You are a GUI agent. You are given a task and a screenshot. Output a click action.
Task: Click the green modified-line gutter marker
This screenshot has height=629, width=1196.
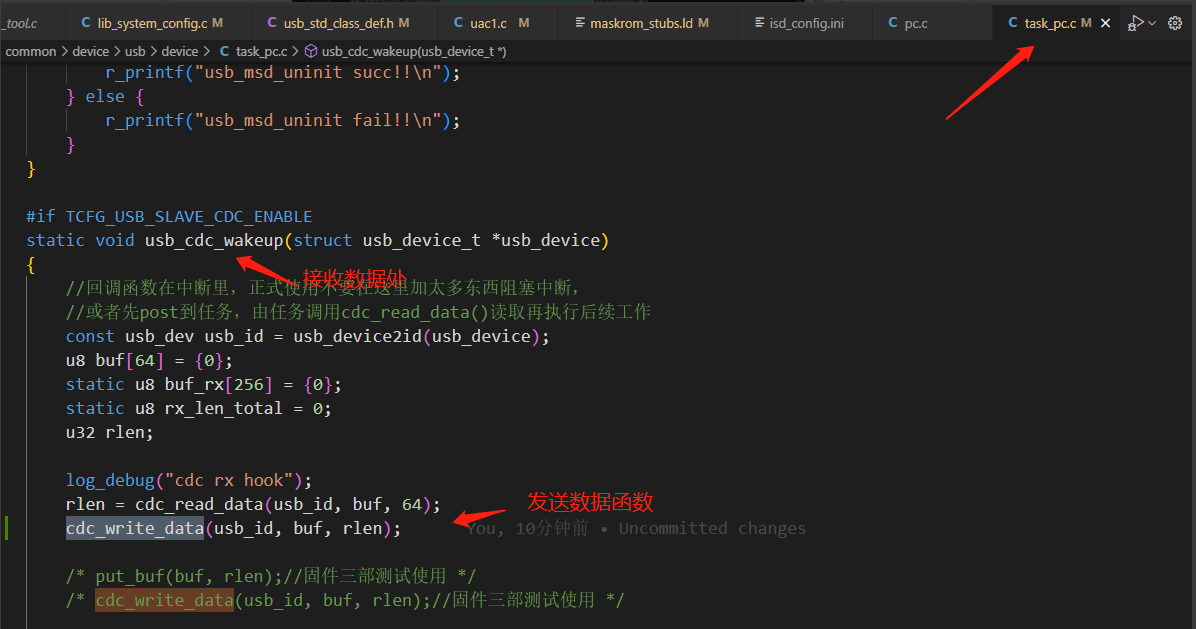7,528
